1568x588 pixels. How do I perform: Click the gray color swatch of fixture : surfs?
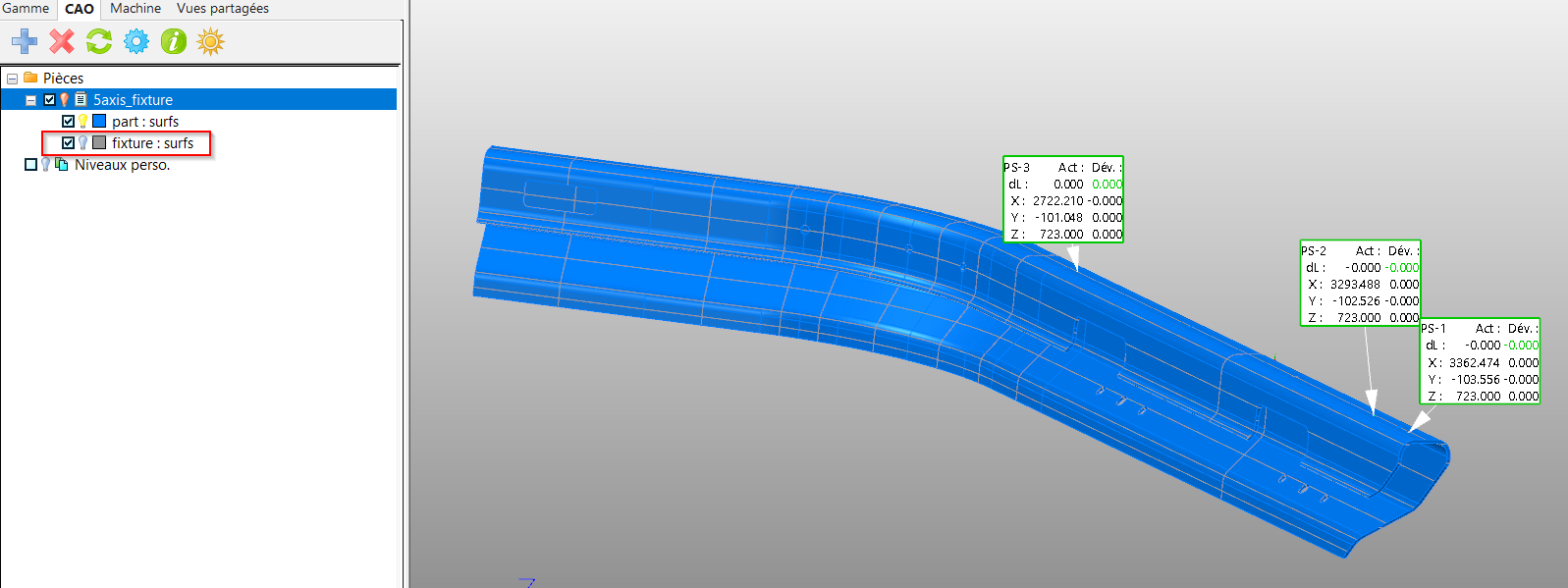99,143
